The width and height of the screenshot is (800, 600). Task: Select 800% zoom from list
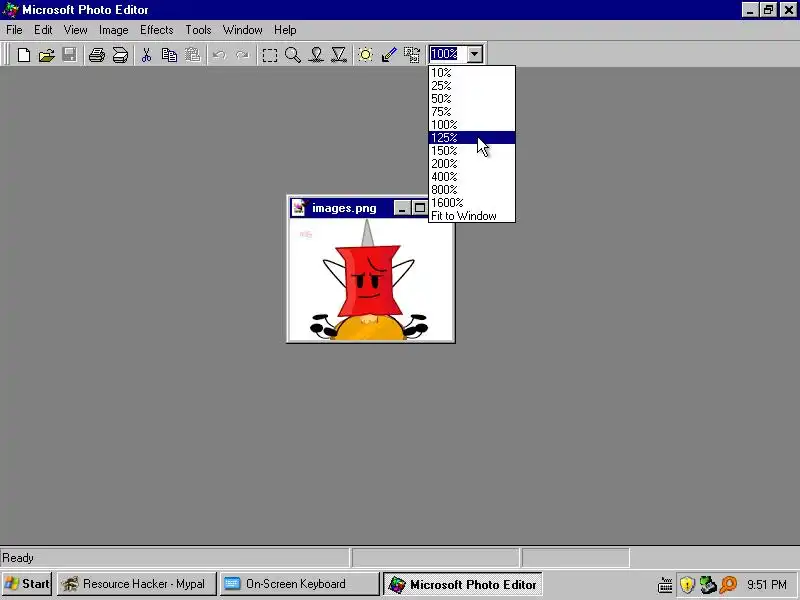(471, 189)
